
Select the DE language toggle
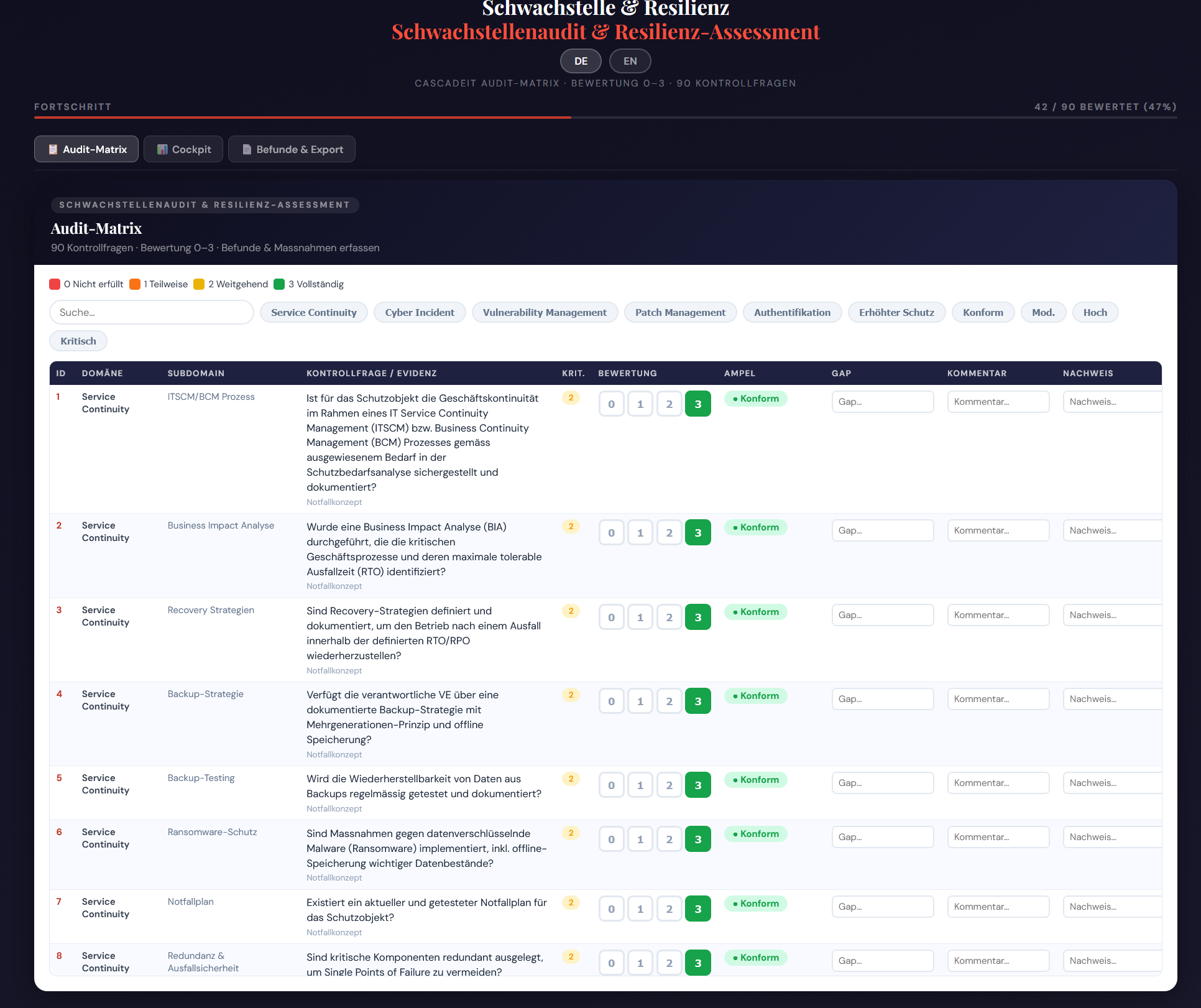[581, 61]
